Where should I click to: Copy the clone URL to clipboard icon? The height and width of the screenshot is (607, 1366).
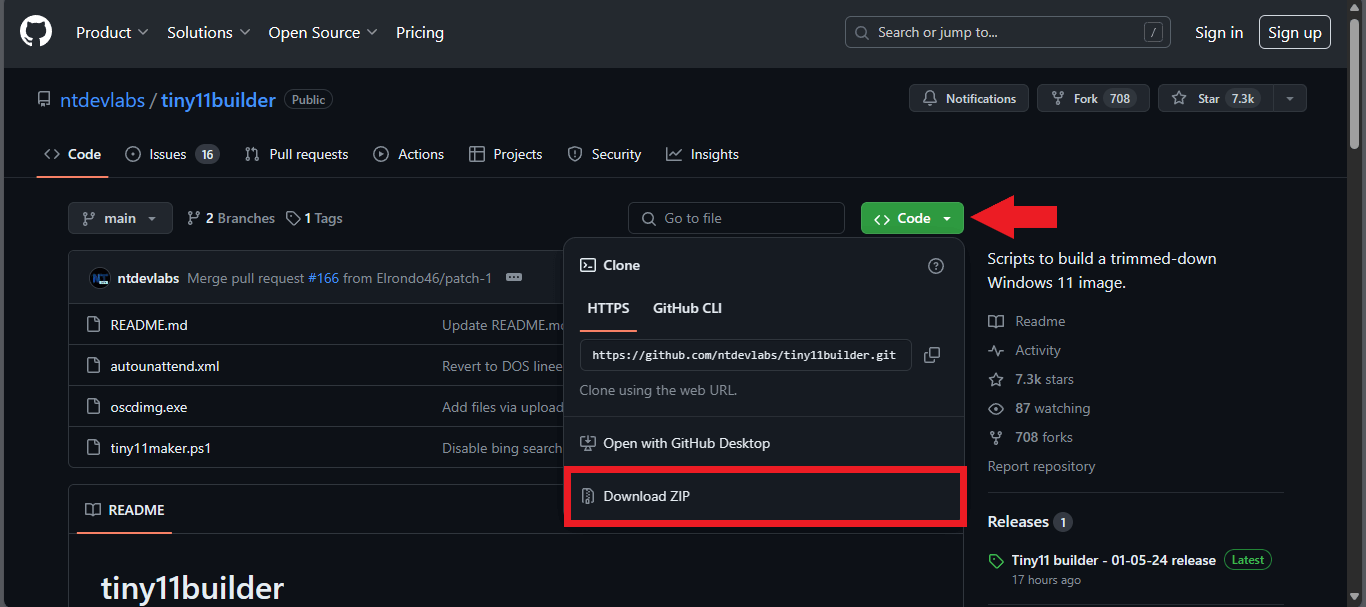click(932, 355)
